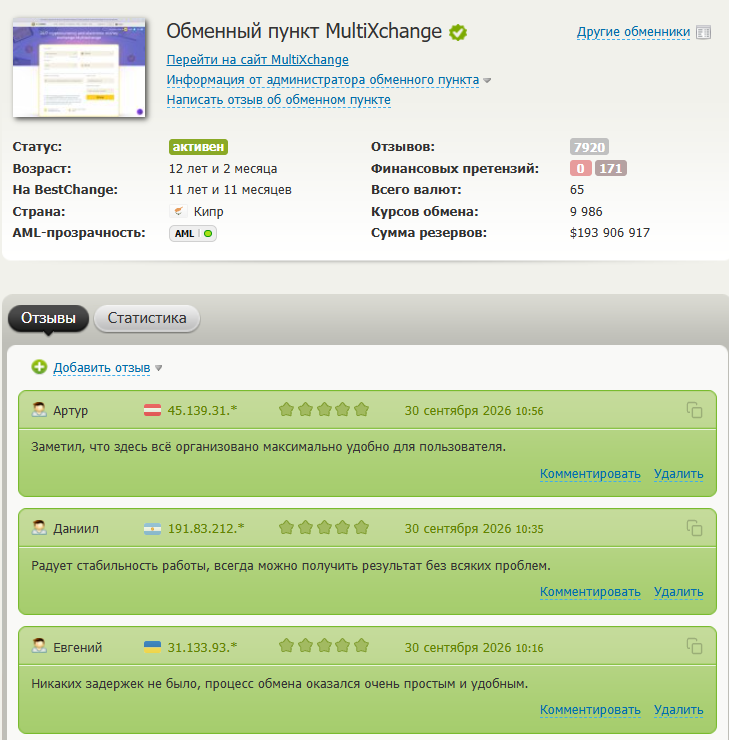Click Комментировать on Евгений's review

pos(590,709)
